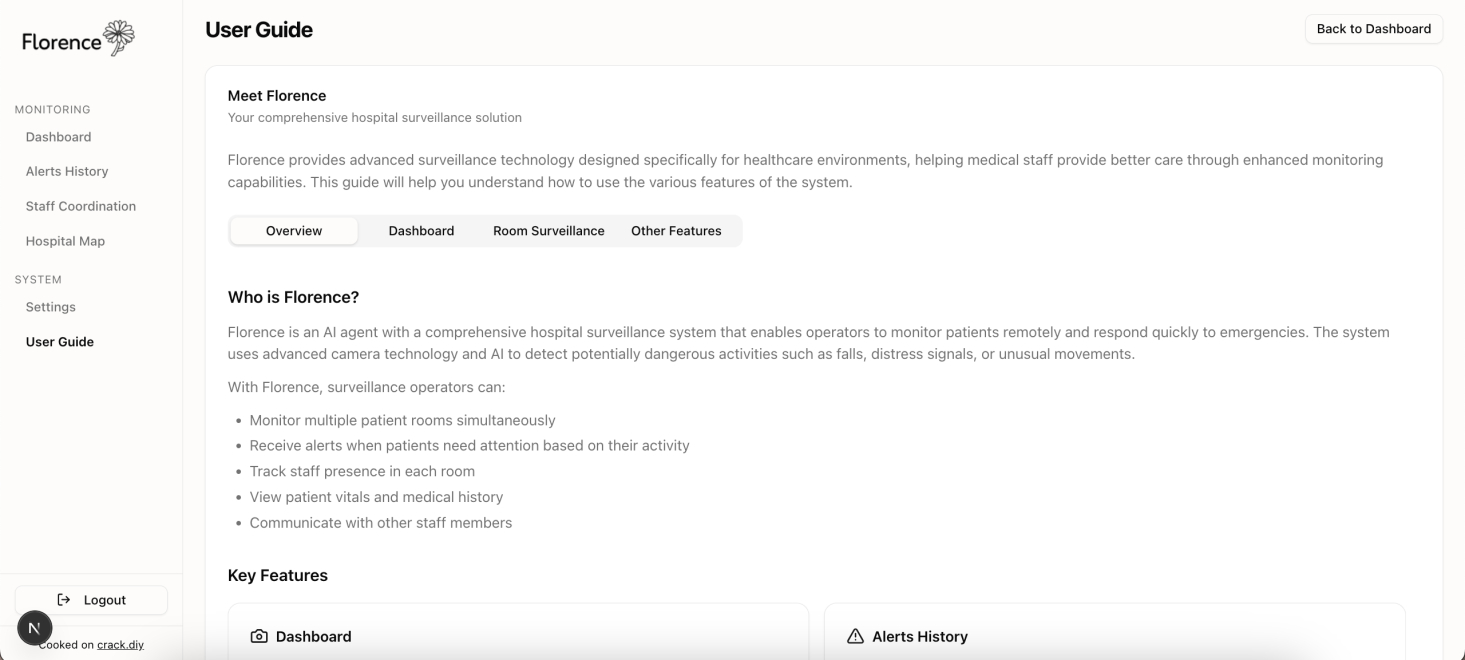Image resolution: width=1465 pixels, height=660 pixels.
Task: Click the Logout arrow icon
Action: click(x=64, y=600)
